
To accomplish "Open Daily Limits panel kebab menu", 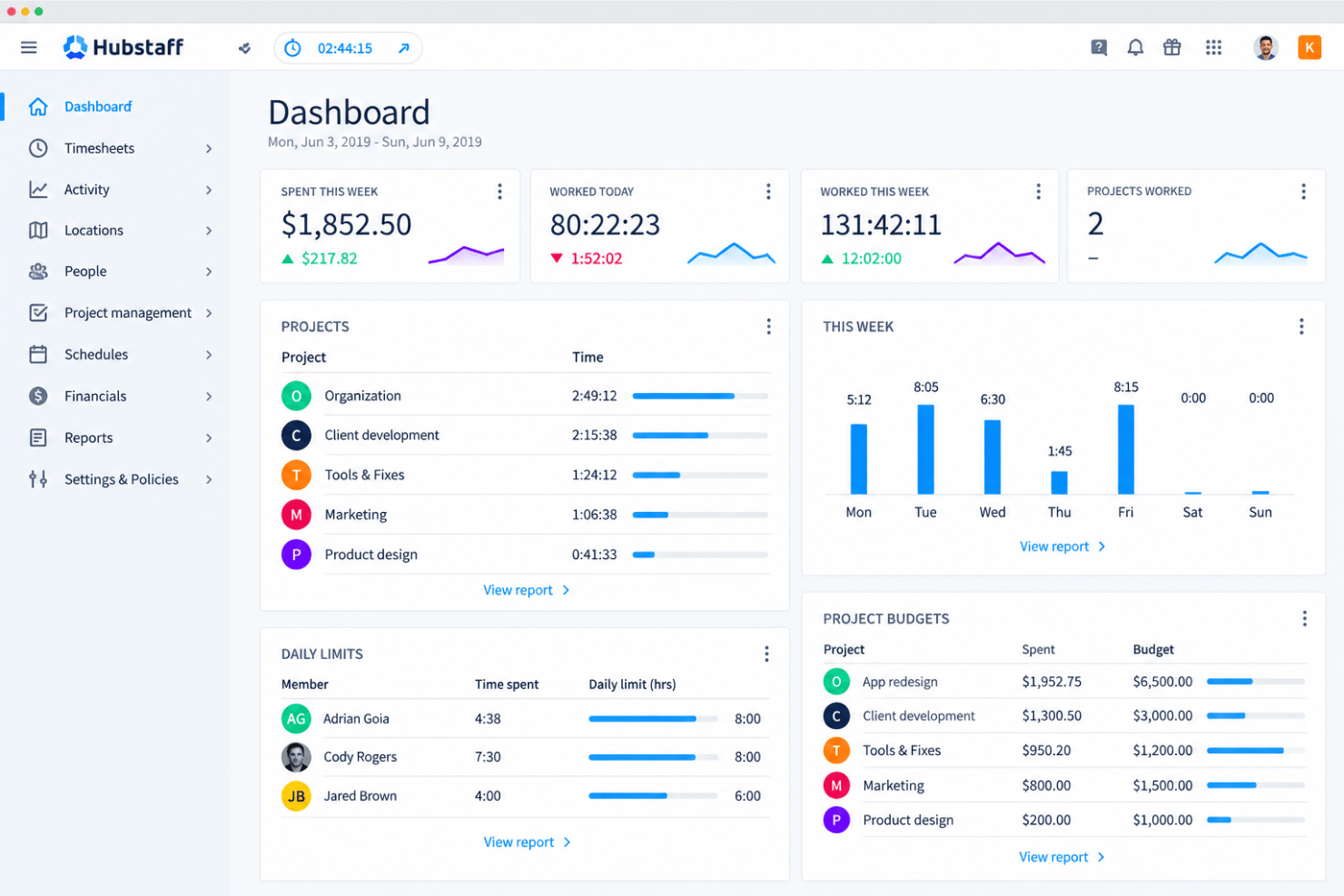I will (766, 654).
